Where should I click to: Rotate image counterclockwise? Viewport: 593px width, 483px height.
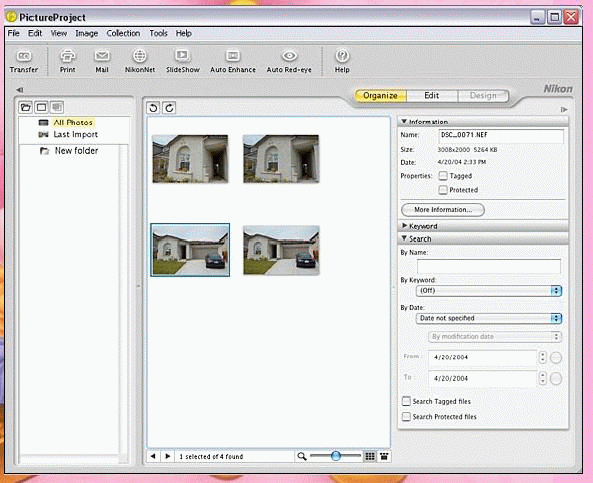[153, 108]
